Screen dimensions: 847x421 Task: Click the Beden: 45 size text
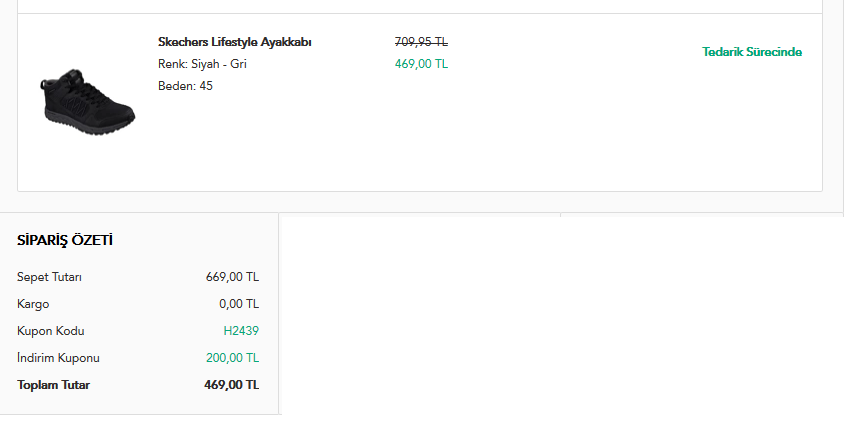(185, 86)
